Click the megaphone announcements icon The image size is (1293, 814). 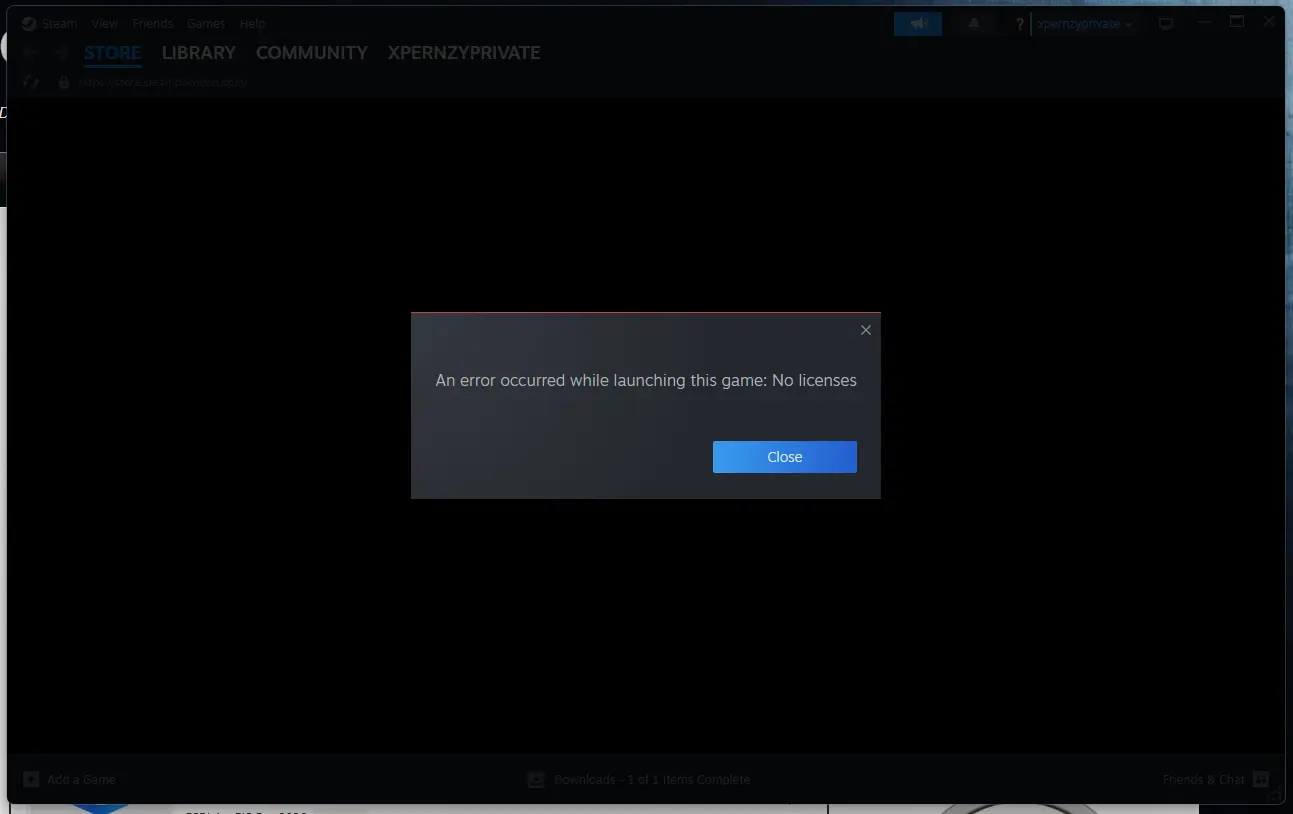(918, 24)
